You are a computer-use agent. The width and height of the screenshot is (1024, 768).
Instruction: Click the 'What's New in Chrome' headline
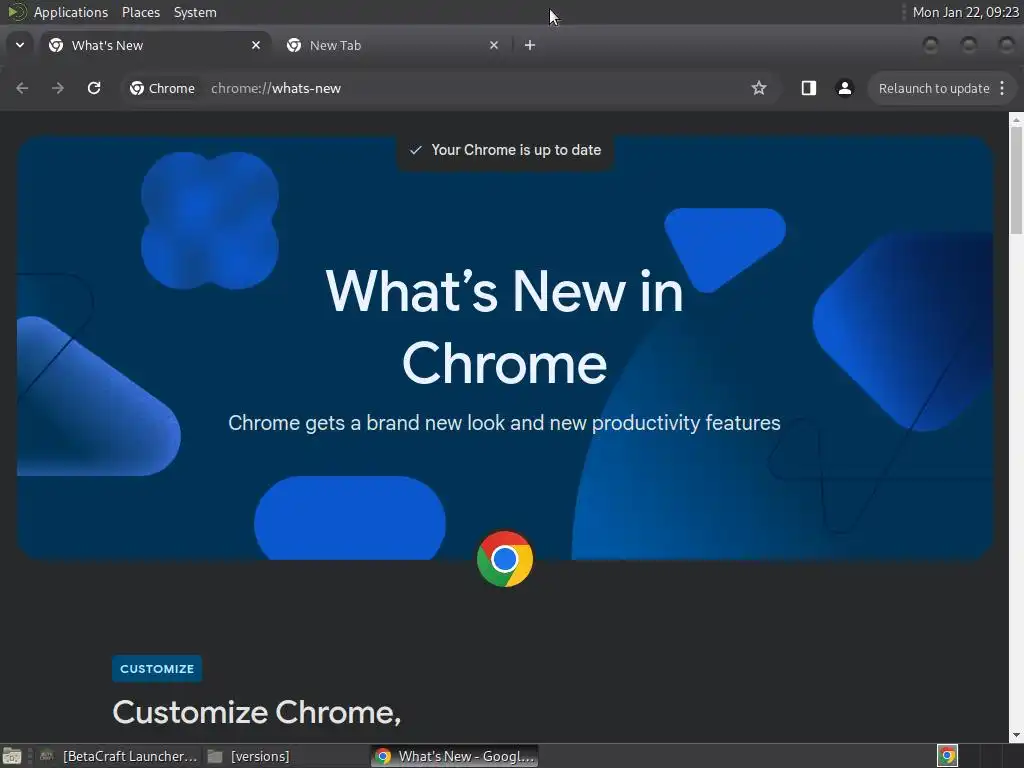pos(505,327)
